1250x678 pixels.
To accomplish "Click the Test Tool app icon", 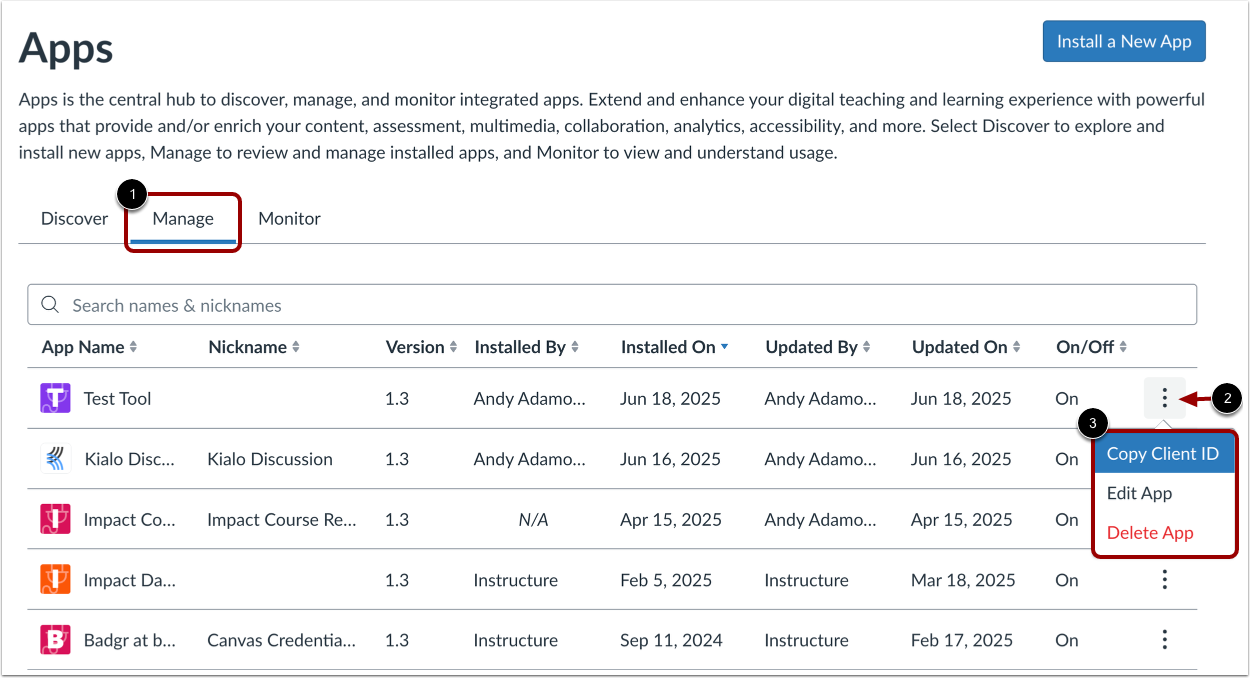I will tap(56, 398).
